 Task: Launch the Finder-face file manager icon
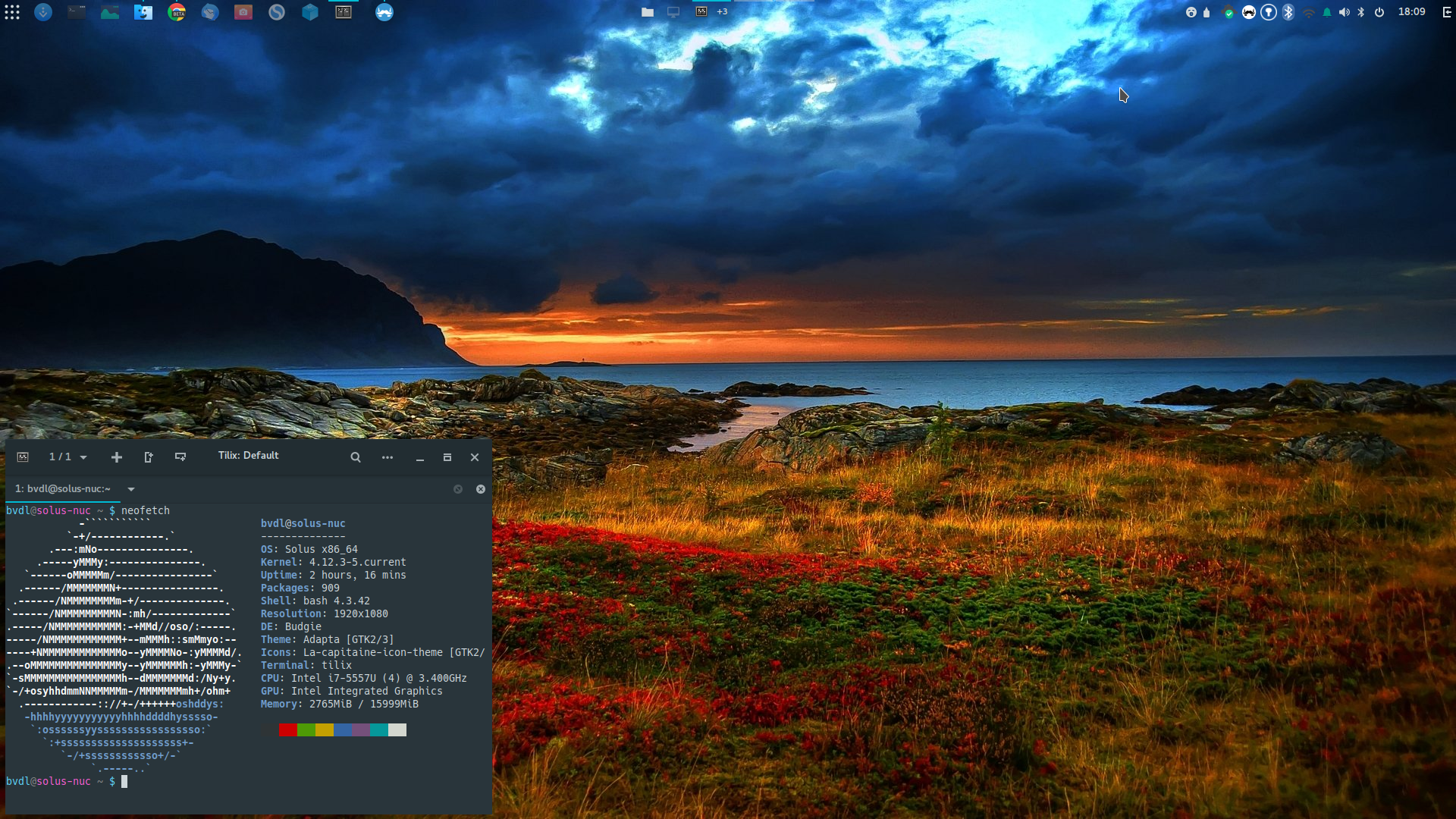tap(143, 12)
